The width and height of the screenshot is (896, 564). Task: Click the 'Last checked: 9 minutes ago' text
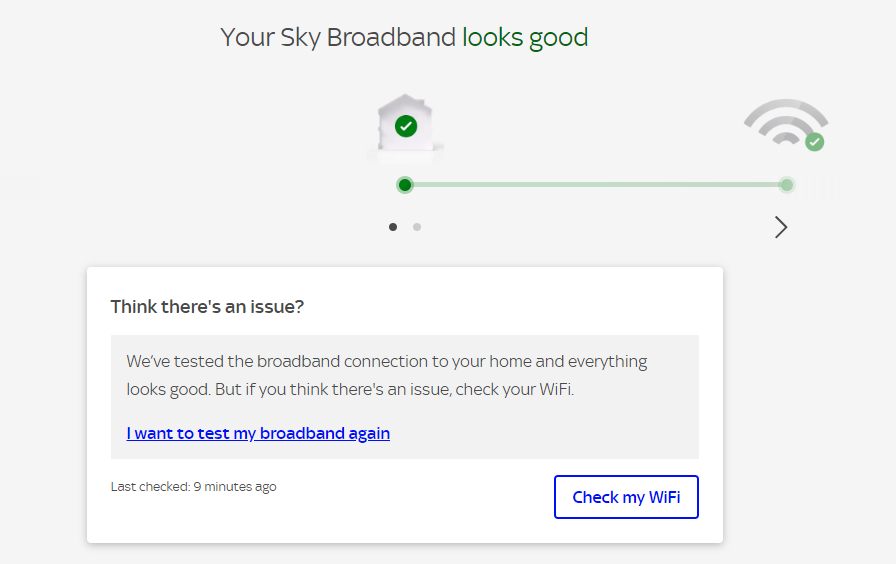(193, 487)
